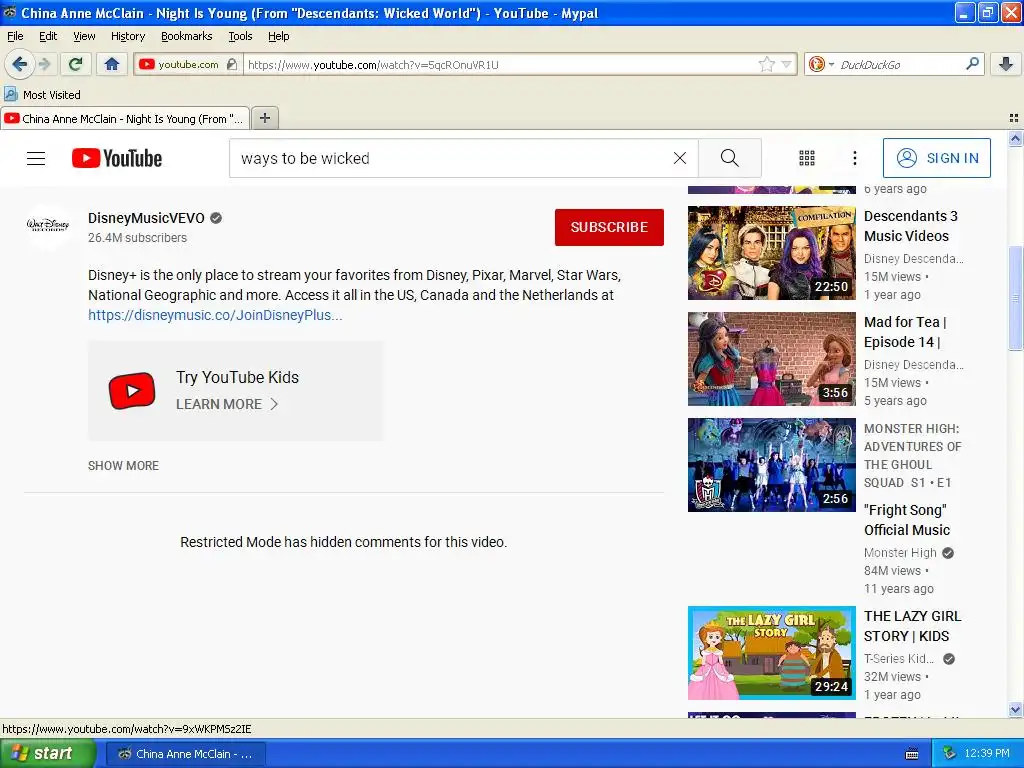Open the History menu
The height and width of the screenshot is (768, 1024).
coord(127,36)
